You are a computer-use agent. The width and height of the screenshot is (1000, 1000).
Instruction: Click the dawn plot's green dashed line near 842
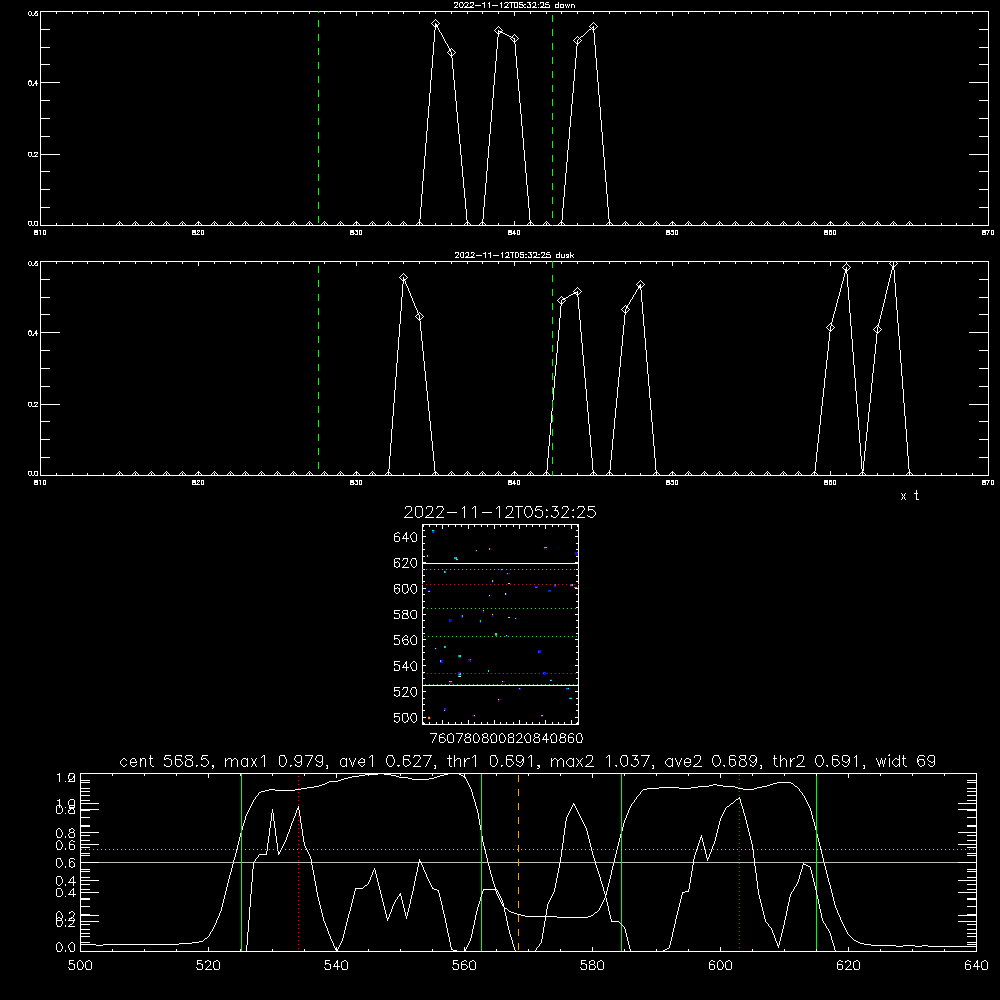click(552, 118)
